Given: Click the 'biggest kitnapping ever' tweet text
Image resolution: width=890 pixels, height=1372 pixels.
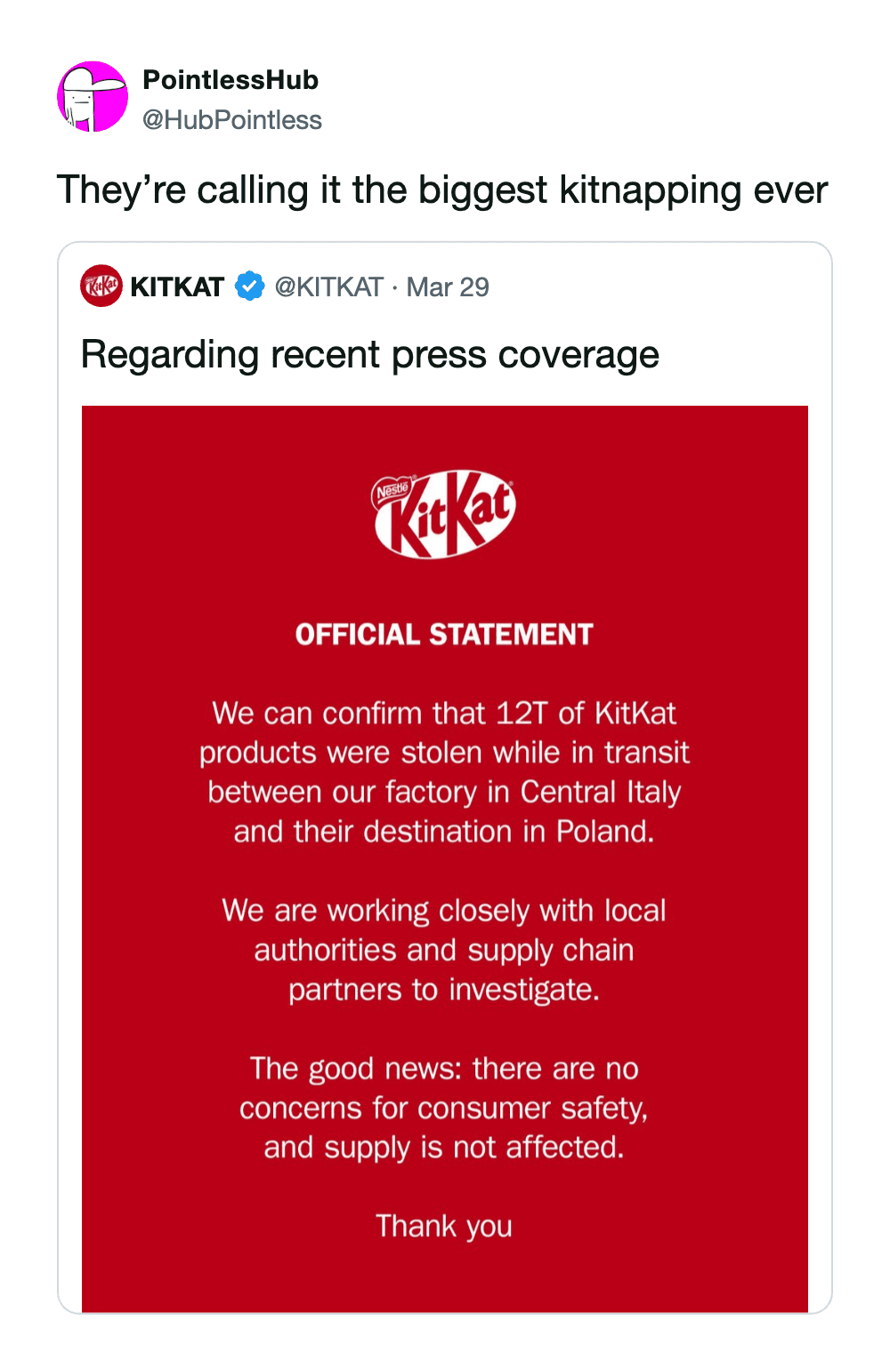Looking at the screenshot, I should [x=441, y=190].
